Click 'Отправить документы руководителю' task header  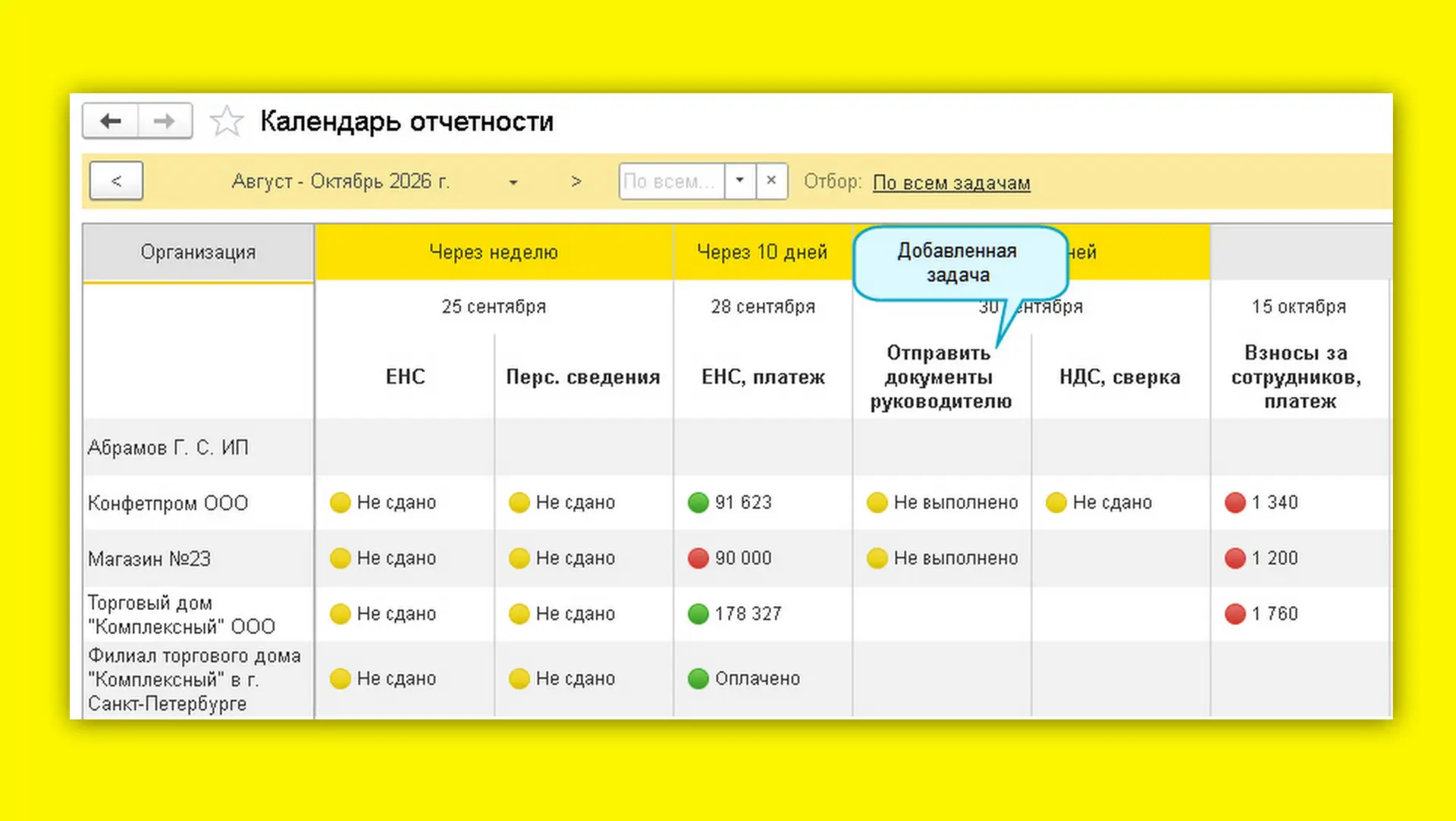pos(941,377)
